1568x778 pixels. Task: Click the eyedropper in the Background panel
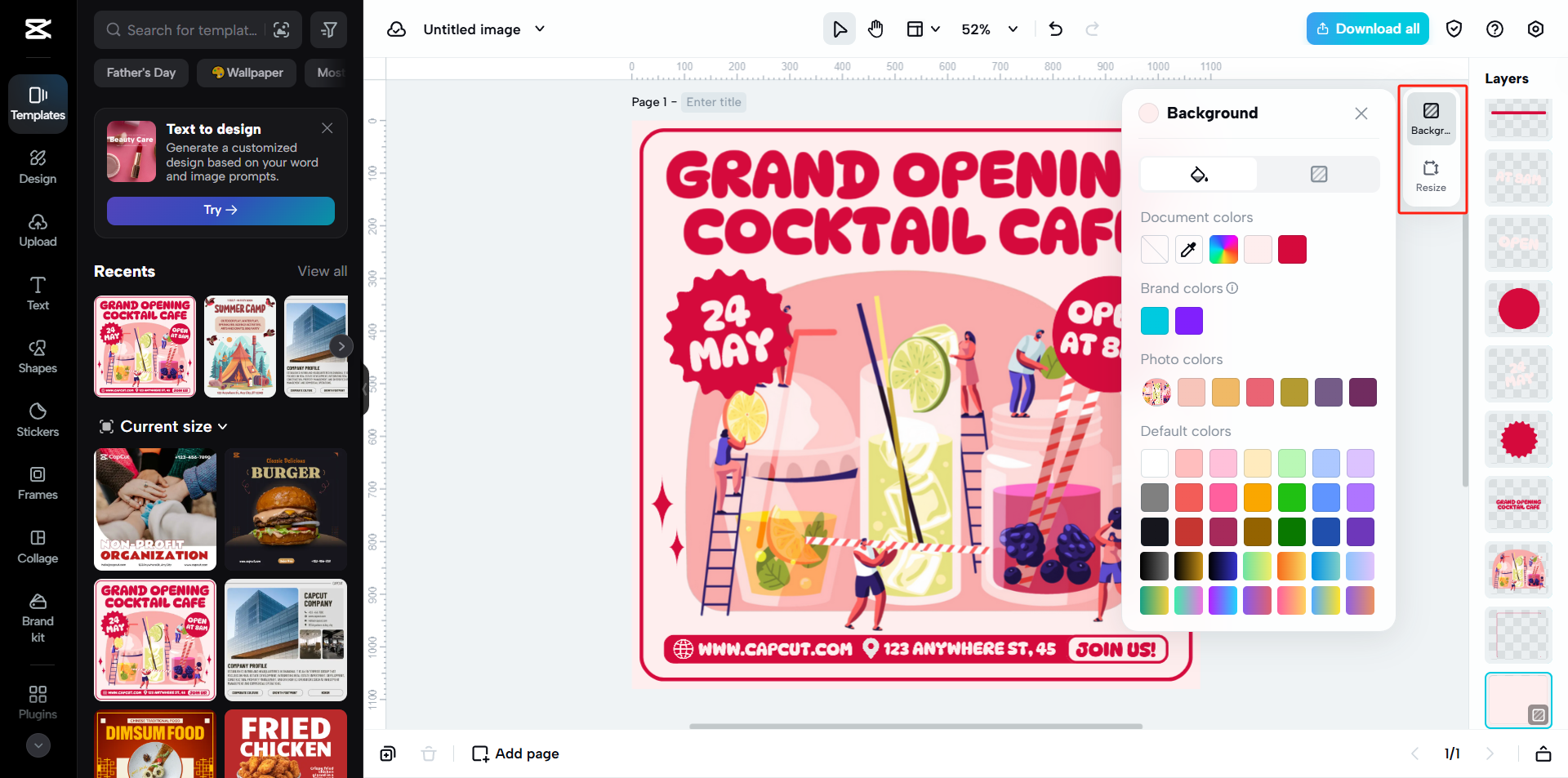pos(1188,249)
